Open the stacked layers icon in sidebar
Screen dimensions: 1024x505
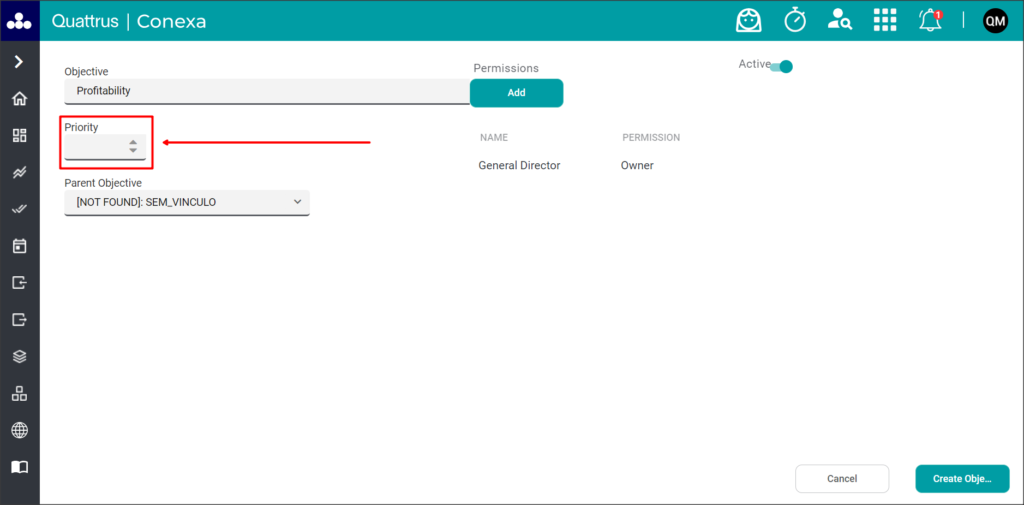(20, 357)
